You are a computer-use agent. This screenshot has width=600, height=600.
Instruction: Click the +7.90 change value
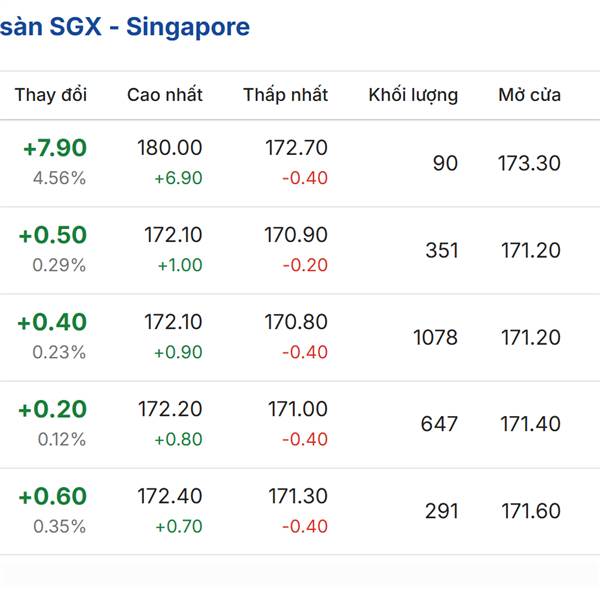(54, 148)
